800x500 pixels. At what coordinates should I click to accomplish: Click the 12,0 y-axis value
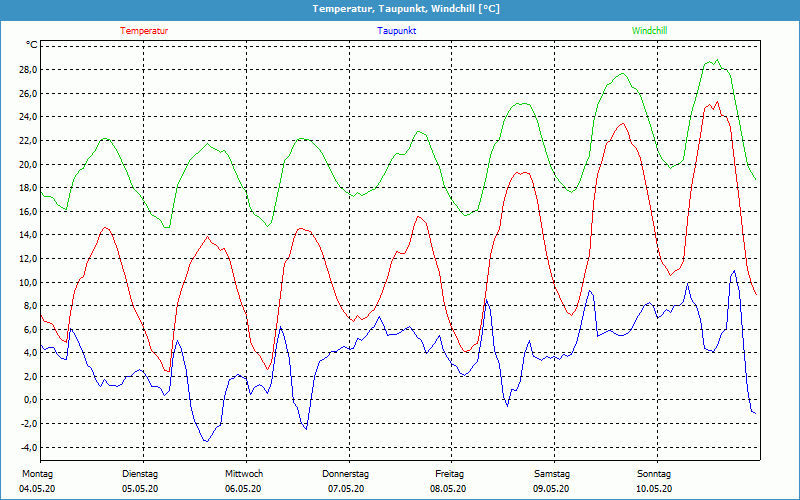pyautogui.click(x=28, y=259)
